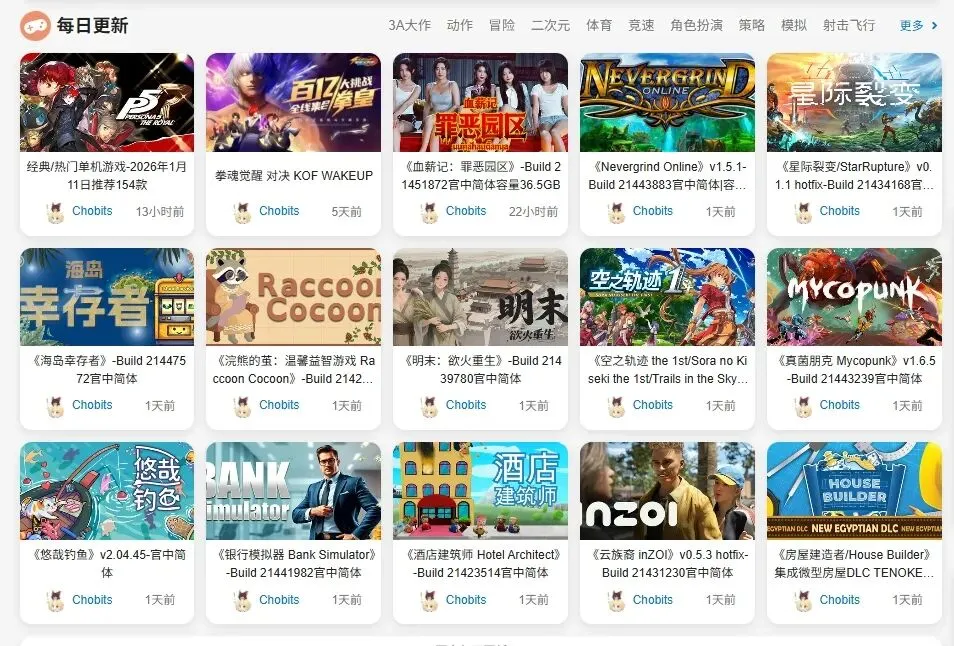This screenshot has width=954, height=646.
Task: Click the Chobits avatar under Nevergrind Online post
Action: 616,212
